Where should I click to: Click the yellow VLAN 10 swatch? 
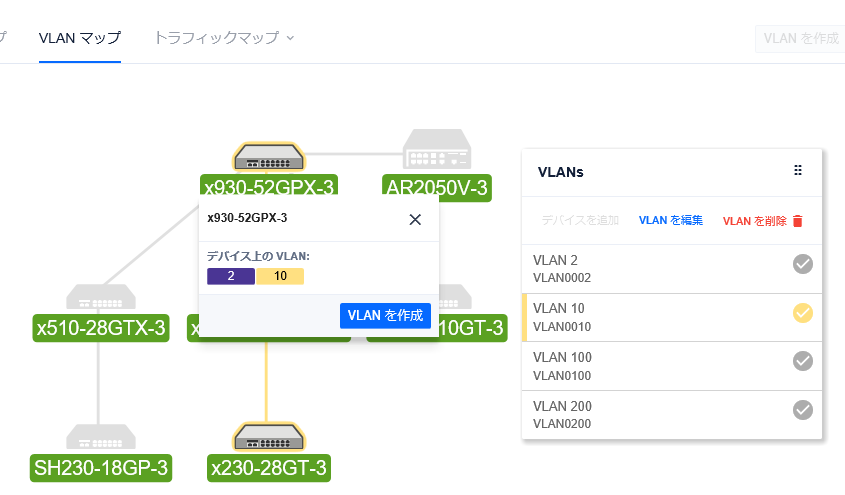pos(280,276)
